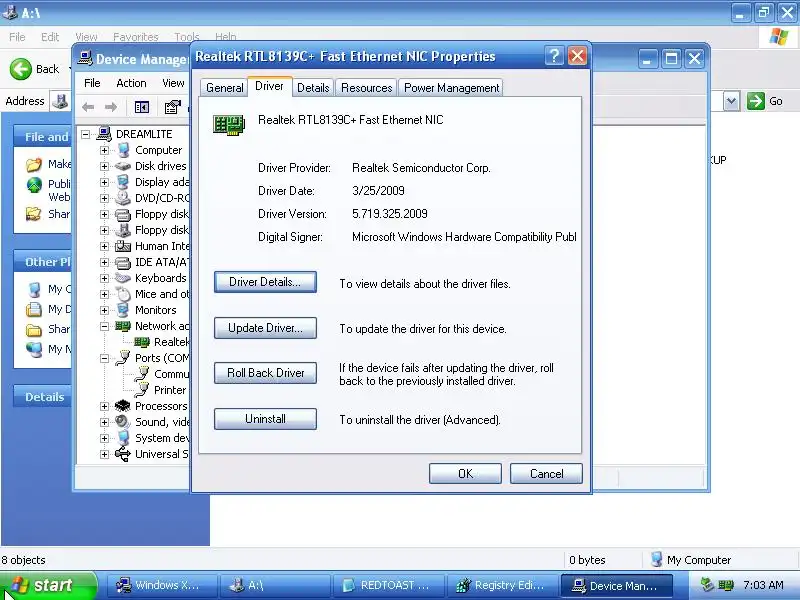Image resolution: width=800 pixels, height=600 pixels.
Task: Click the green Go arrow button
Action: click(756, 101)
